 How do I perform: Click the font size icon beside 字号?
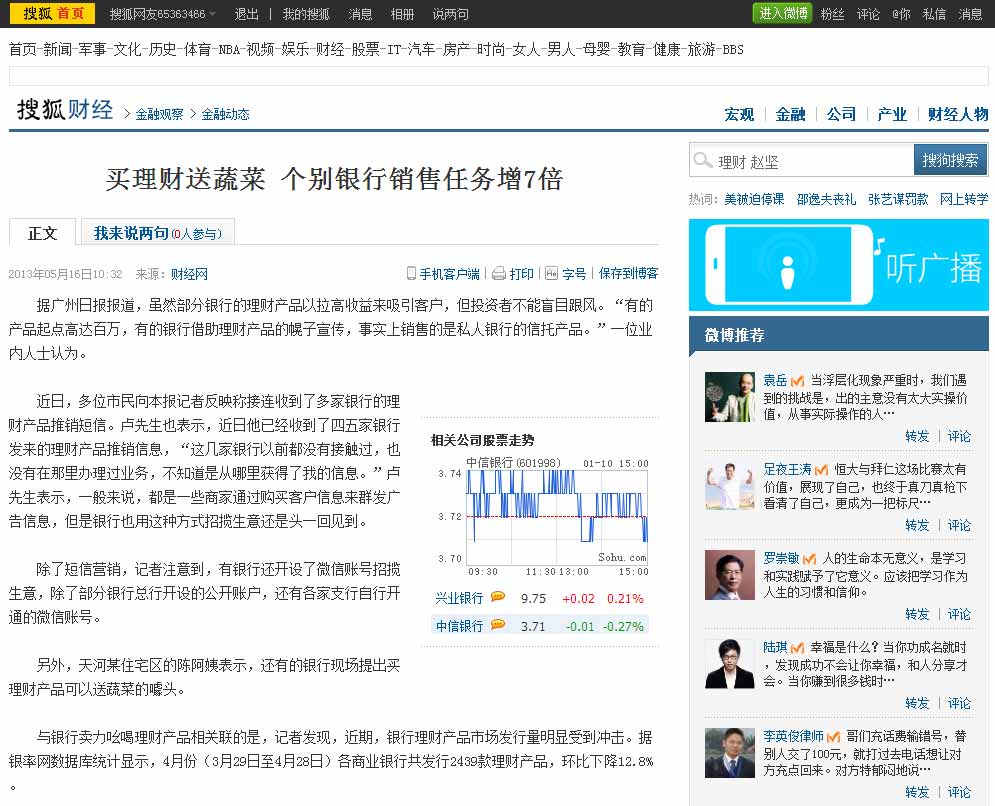point(551,274)
